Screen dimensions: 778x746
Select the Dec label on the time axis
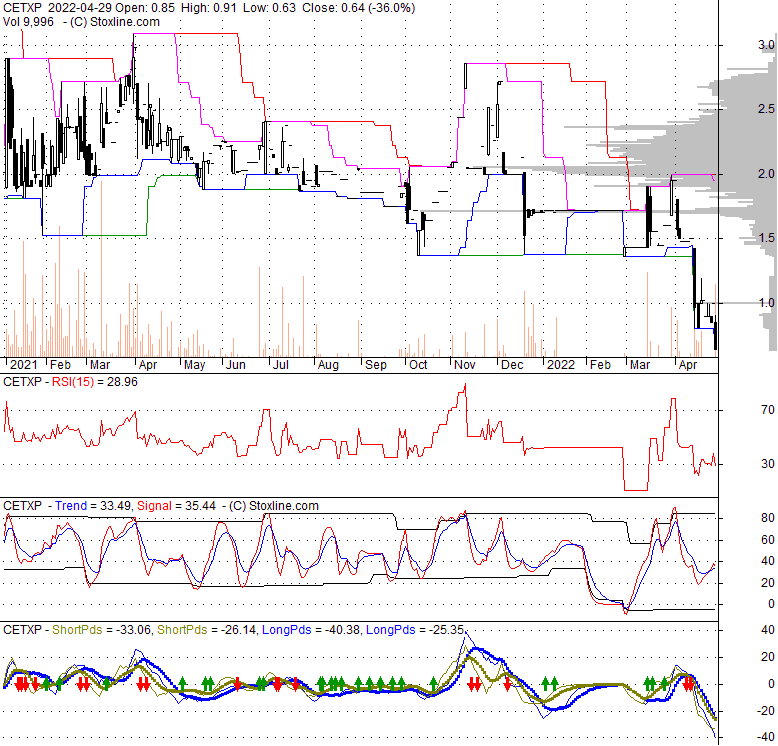pos(512,365)
